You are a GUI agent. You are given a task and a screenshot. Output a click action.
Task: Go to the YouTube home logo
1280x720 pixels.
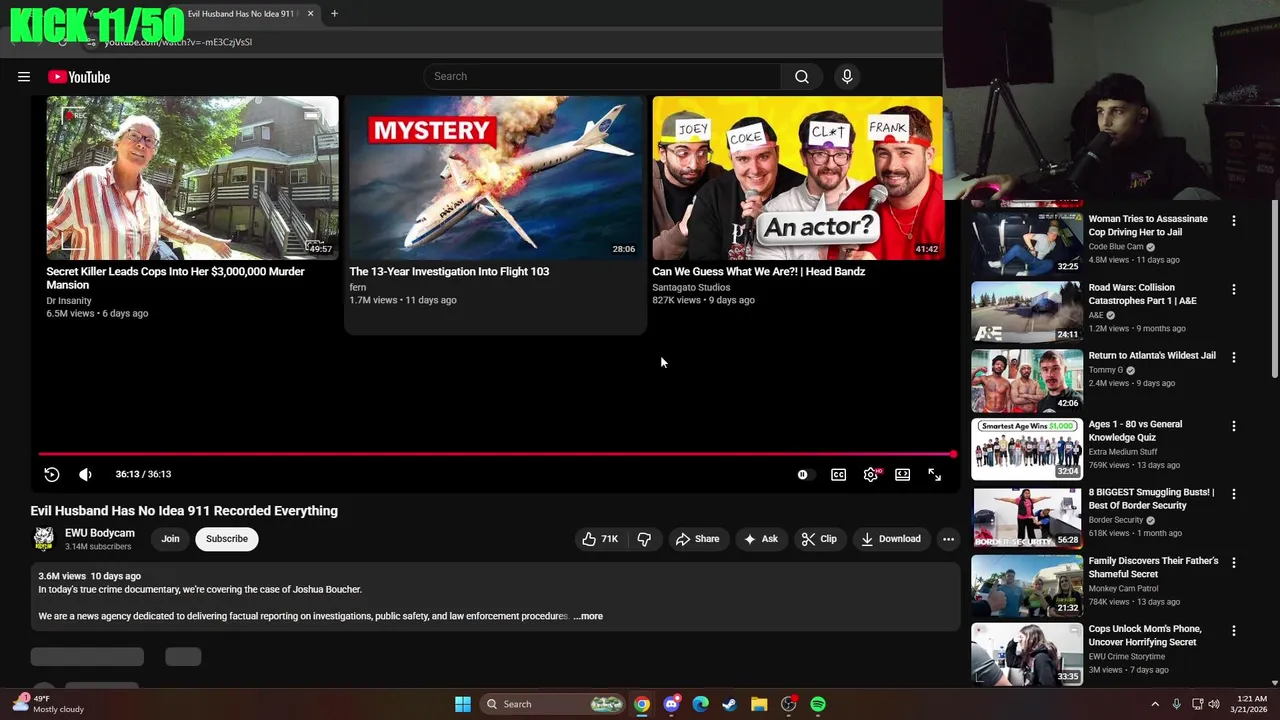(x=79, y=77)
